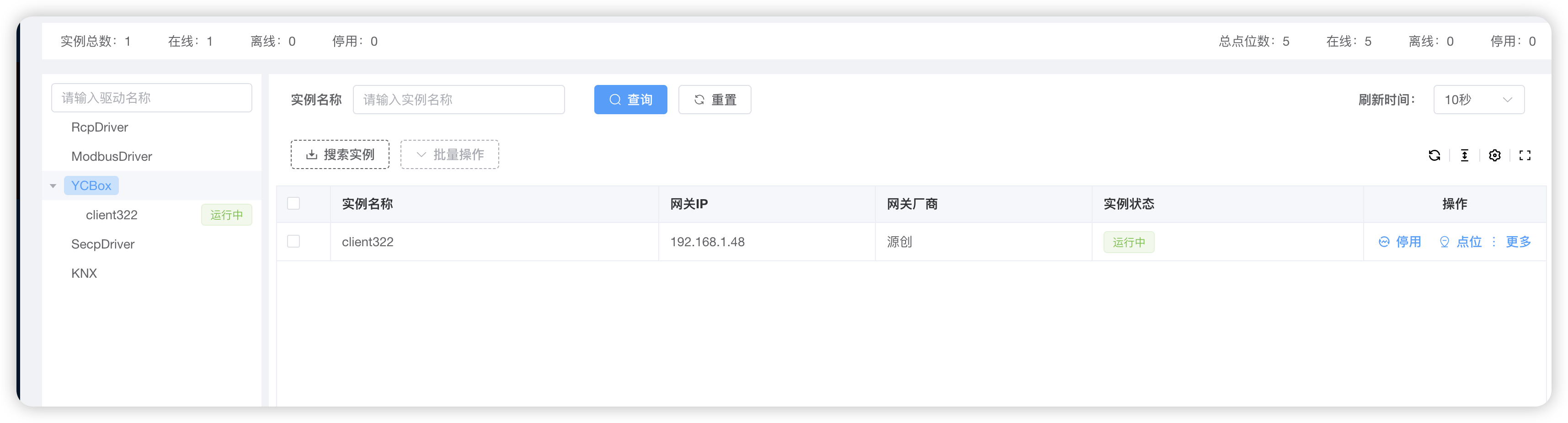Image resolution: width=1568 pixels, height=423 pixels.
Task: Select ModbusDriver in the driver tree
Action: pos(112,156)
